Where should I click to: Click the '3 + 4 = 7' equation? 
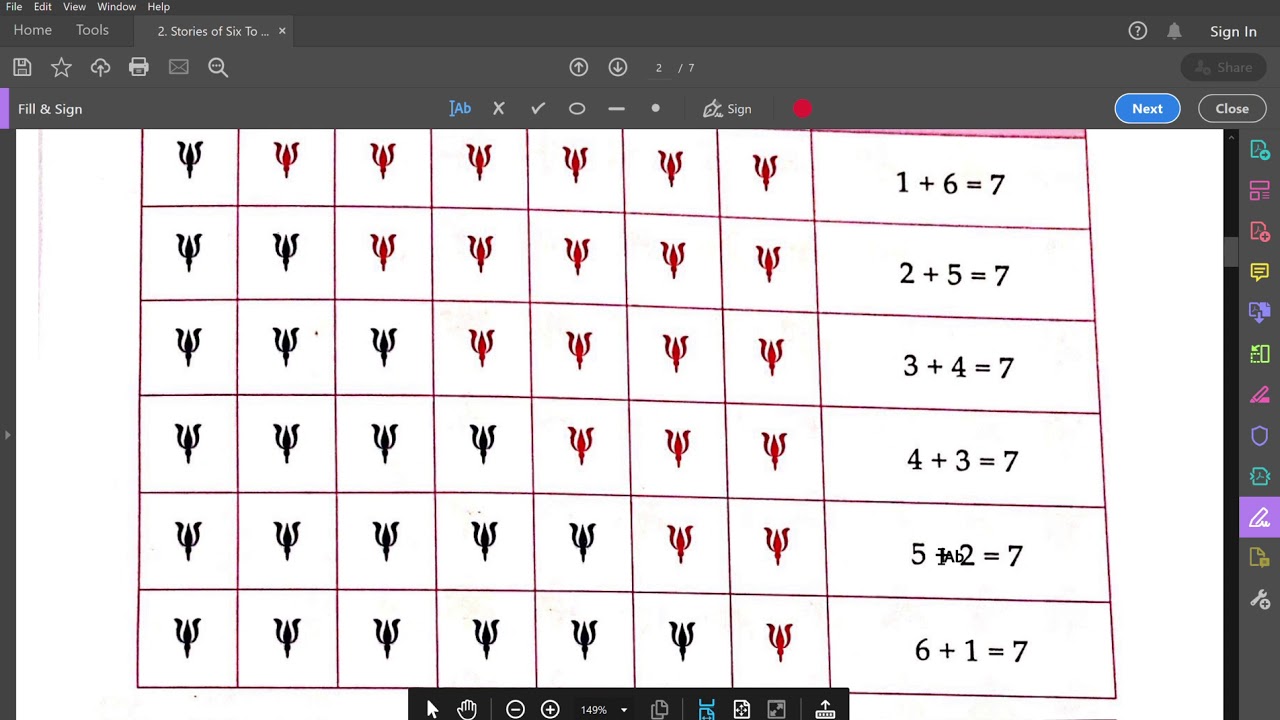click(958, 367)
